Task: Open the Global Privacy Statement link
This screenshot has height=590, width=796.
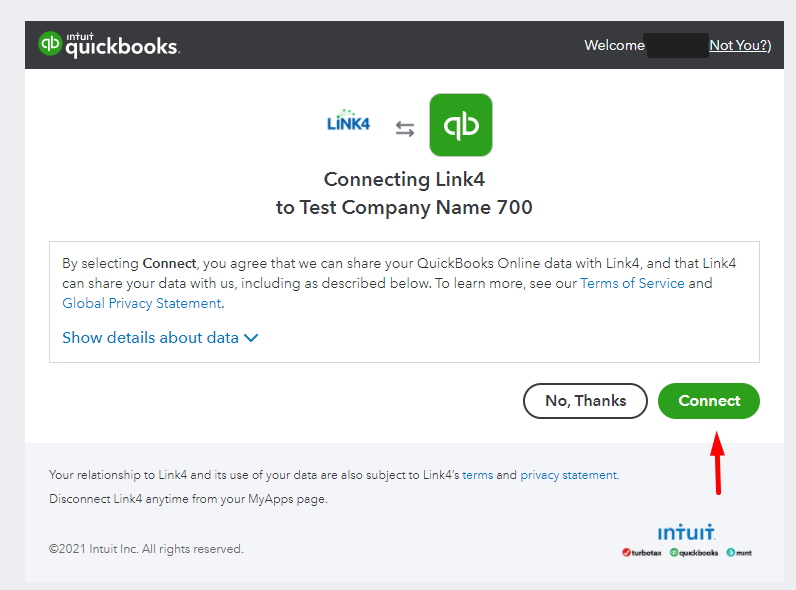Action: click(142, 303)
